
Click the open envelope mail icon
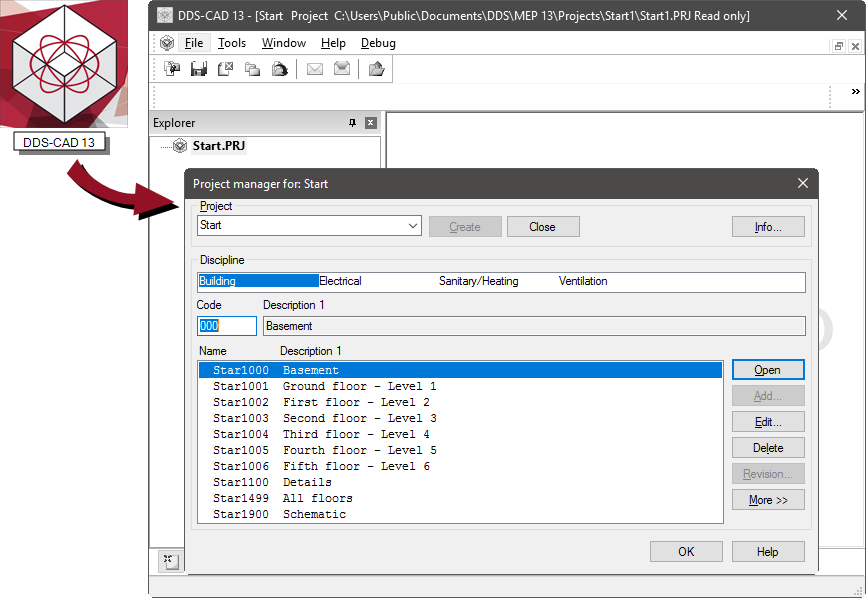(x=342, y=69)
